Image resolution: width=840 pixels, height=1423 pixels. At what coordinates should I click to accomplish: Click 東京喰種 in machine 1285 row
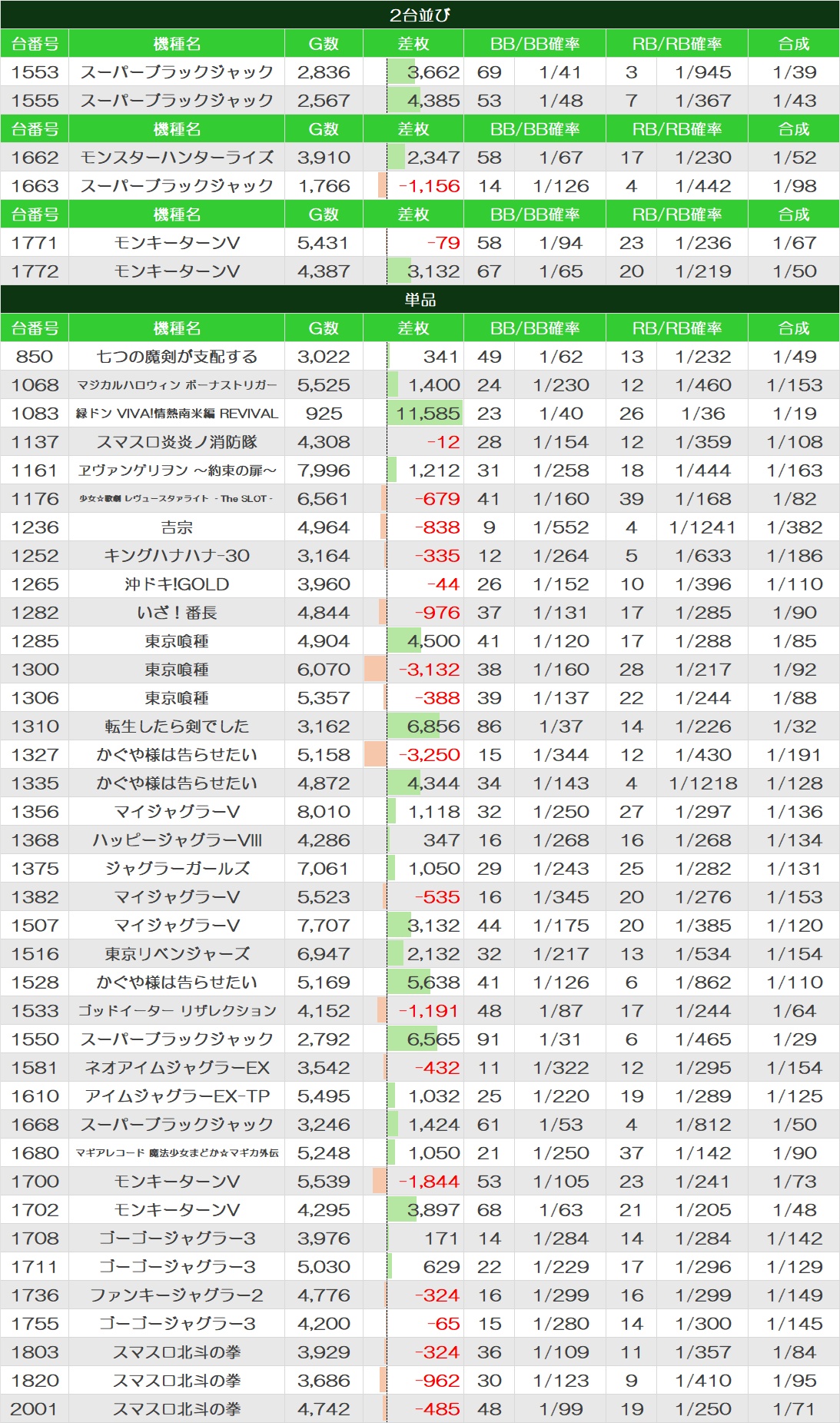point(177,641)
